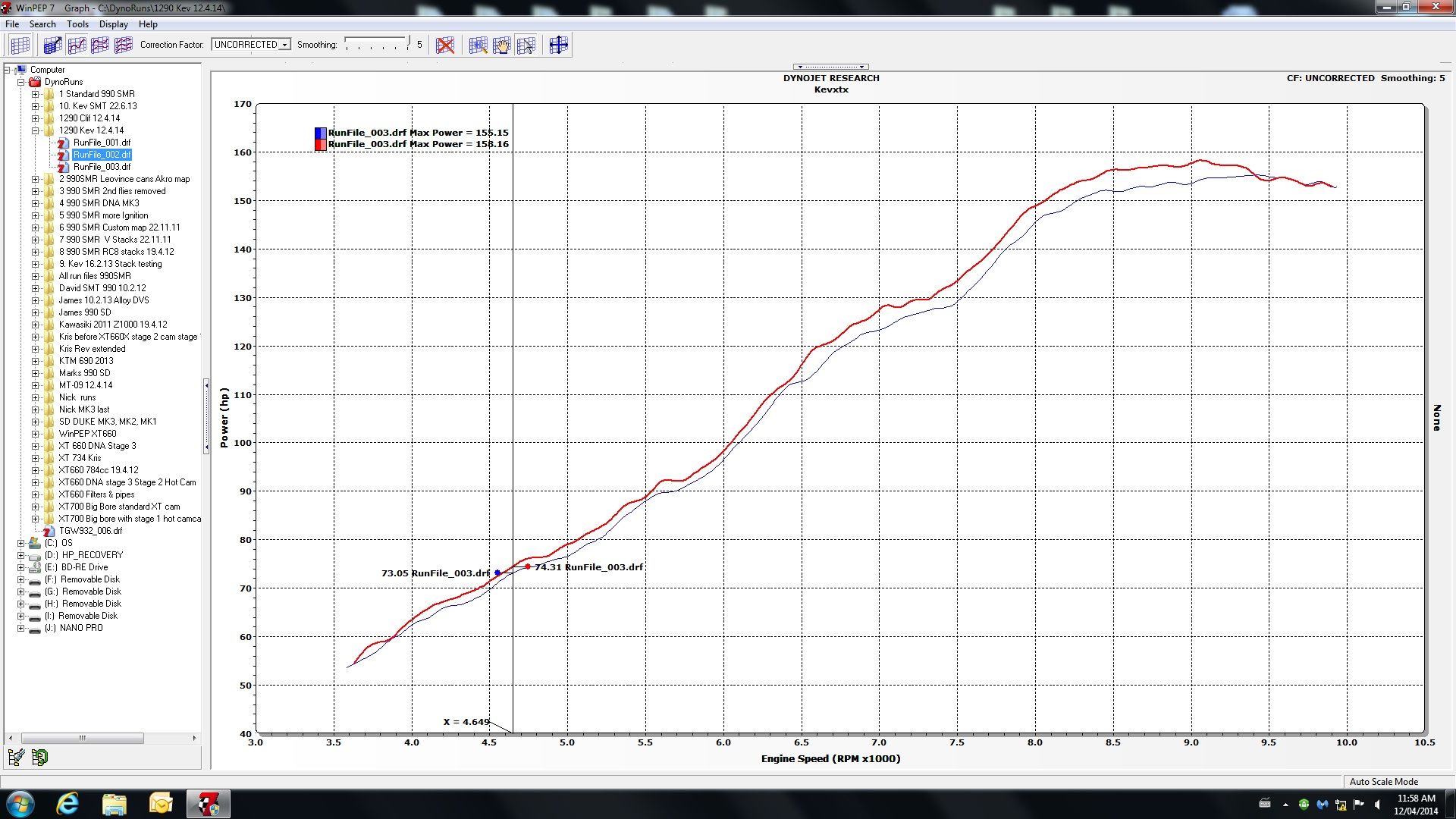Click the volume icon in system tray

[x=1377, y=805]
